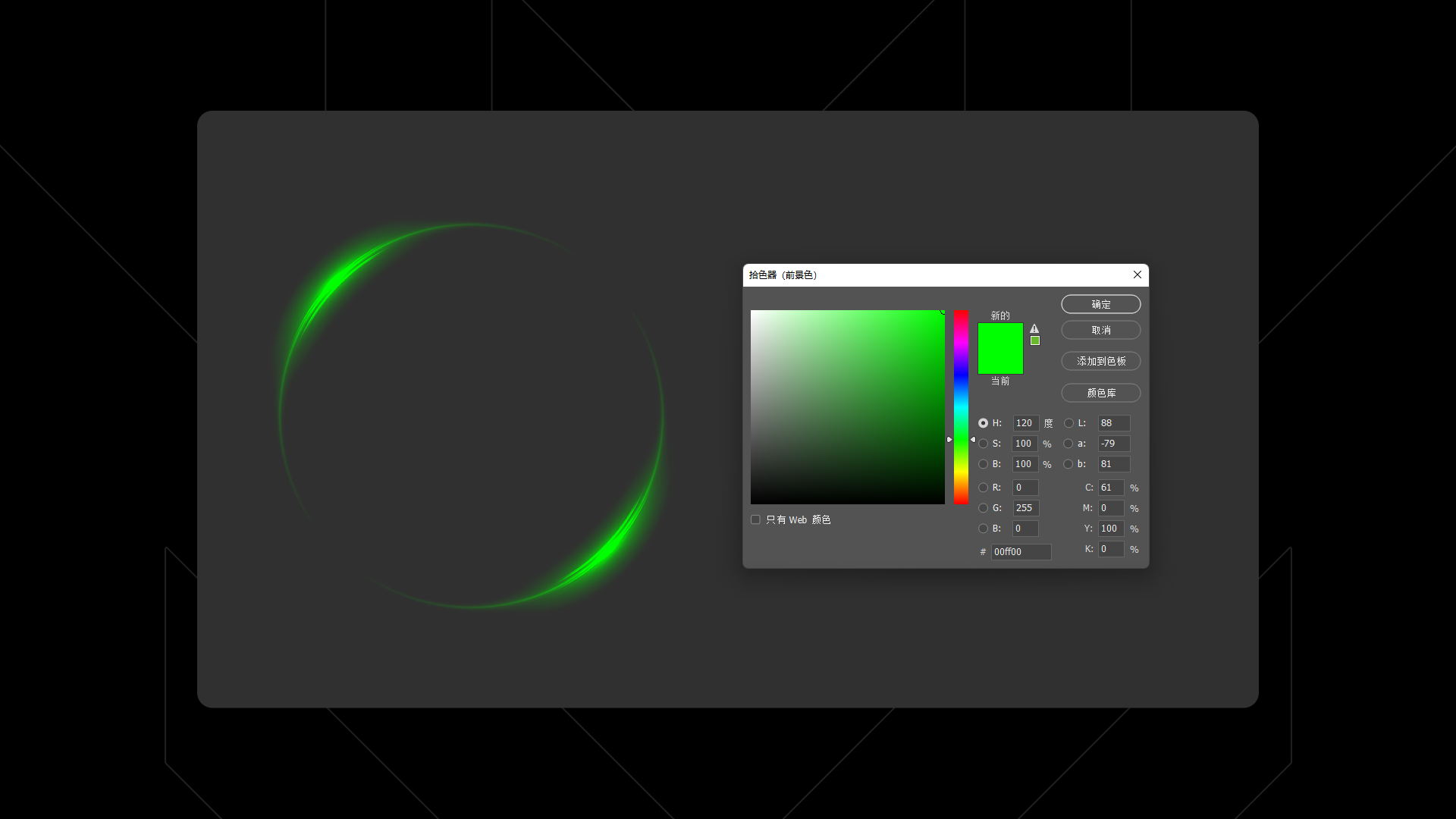Enable the 只有 Web 颜色 checkbox

tap(755, 519)
